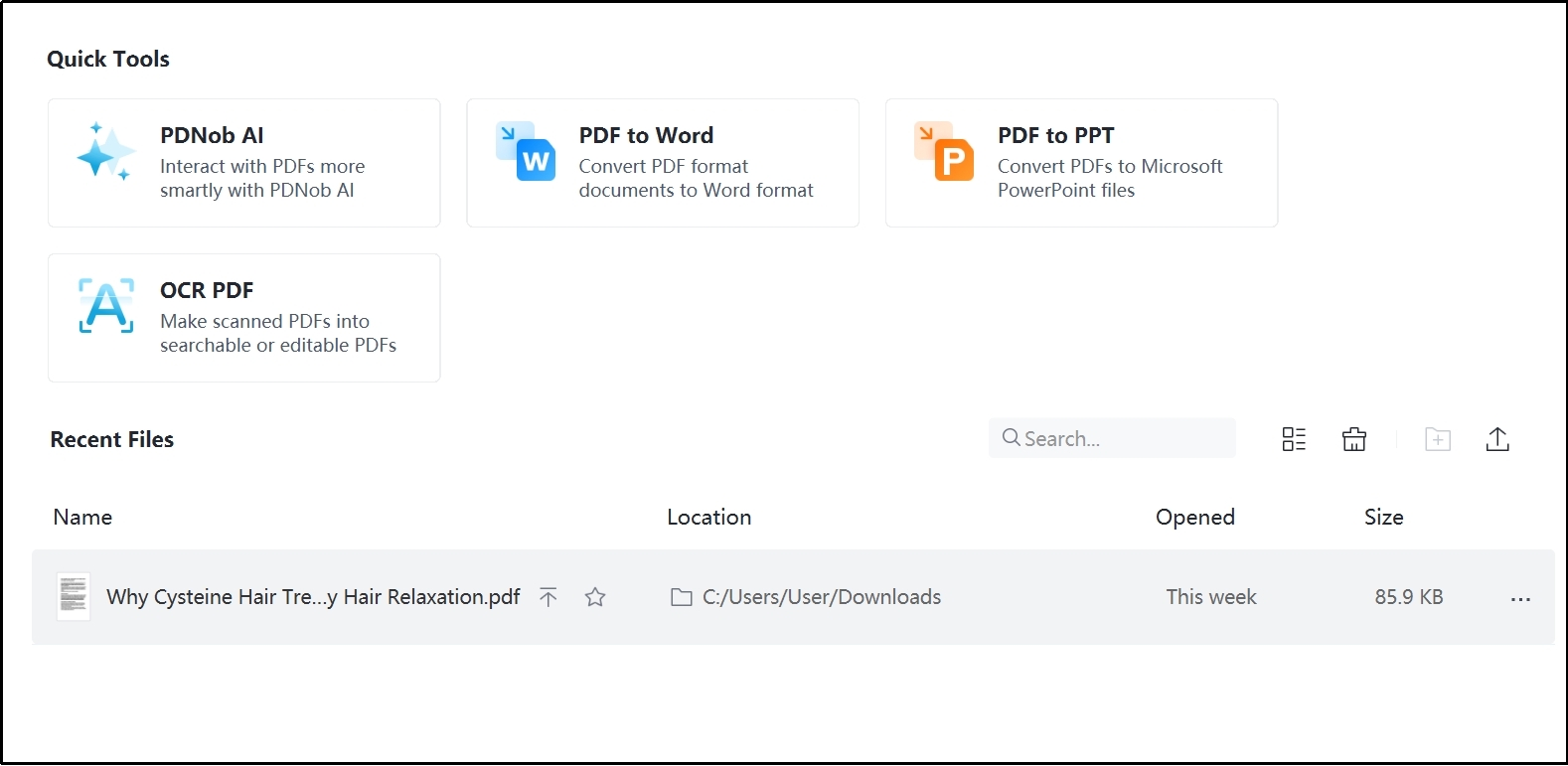The image size is (1568, 766).
Task: Click the PDF file thumbnail in recent list
Action: click(74, 597)
